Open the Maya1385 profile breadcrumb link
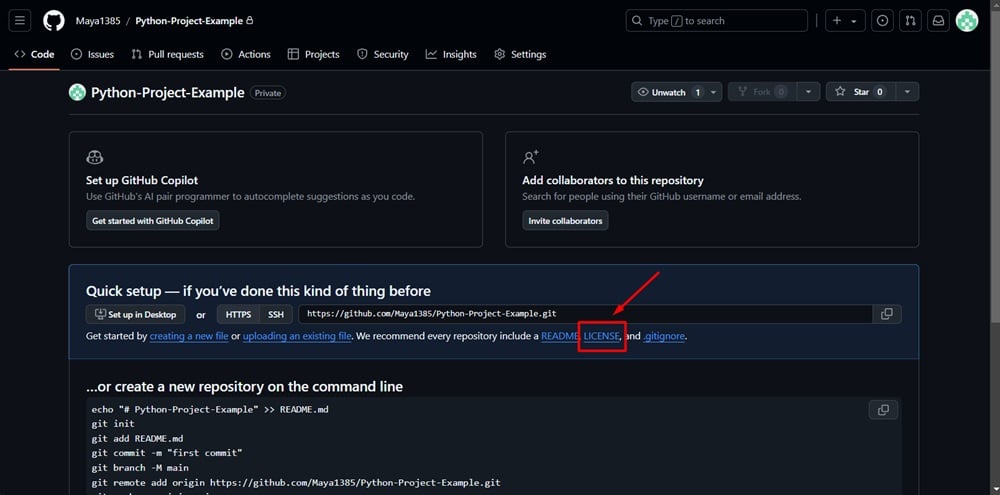This screenshot has width=1000, height=495. (98, 21)
